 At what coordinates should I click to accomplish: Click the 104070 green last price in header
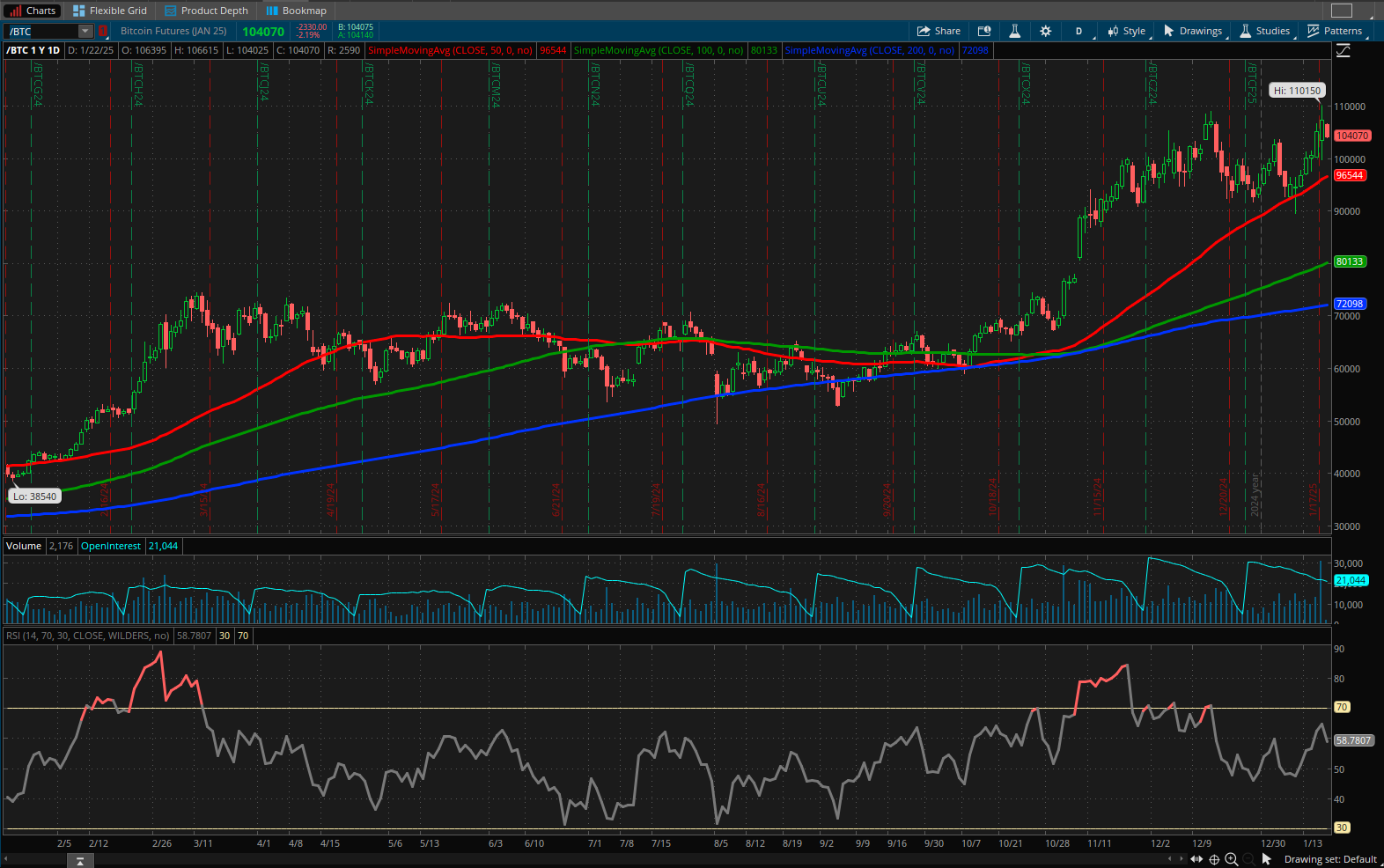click(263, 32)
